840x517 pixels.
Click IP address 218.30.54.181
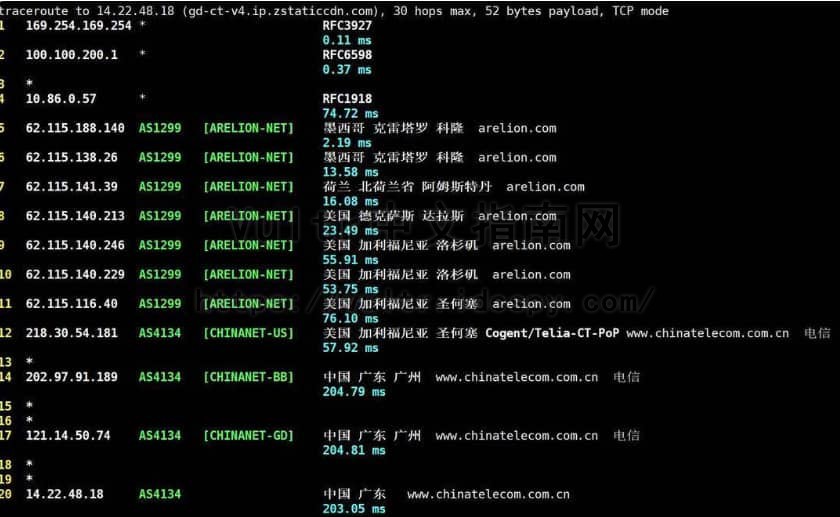(x=71, y=333)
